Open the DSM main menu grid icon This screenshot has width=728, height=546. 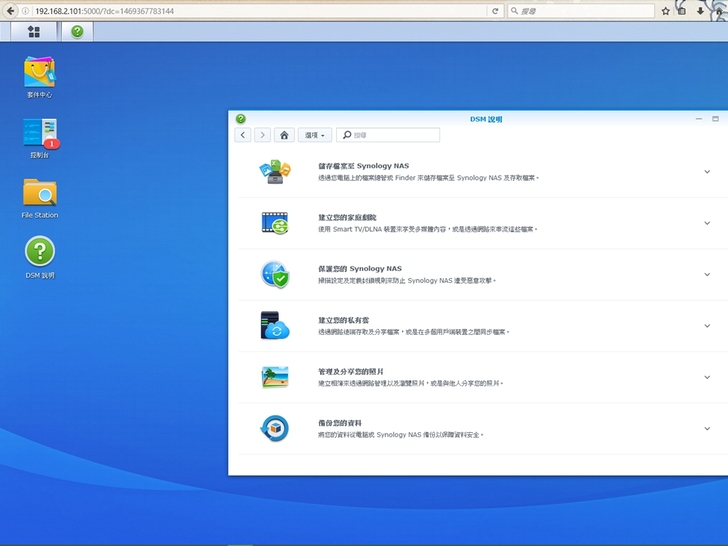coord(33,32)
